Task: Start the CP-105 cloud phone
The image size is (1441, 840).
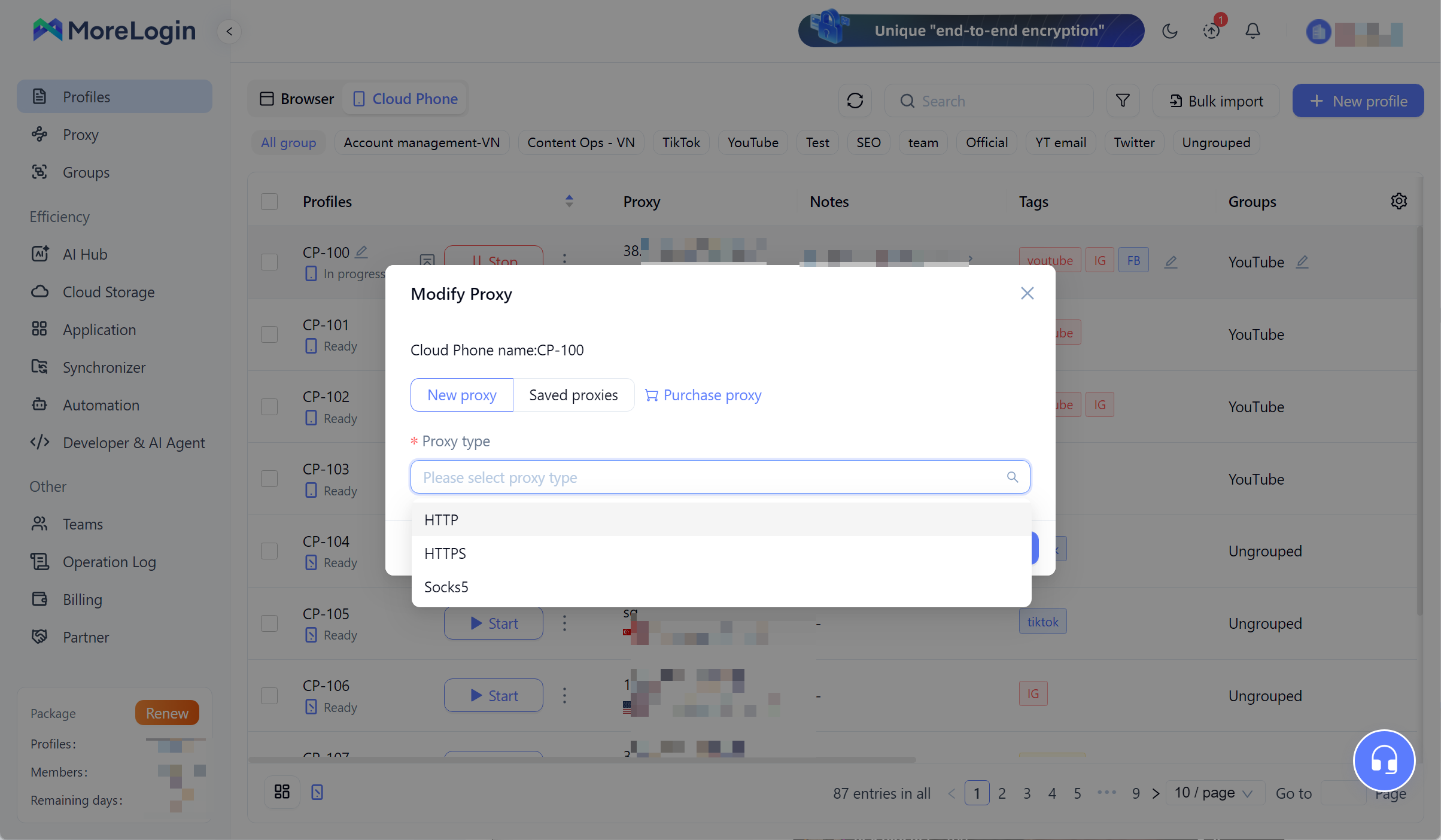Action: pos(494,623)
